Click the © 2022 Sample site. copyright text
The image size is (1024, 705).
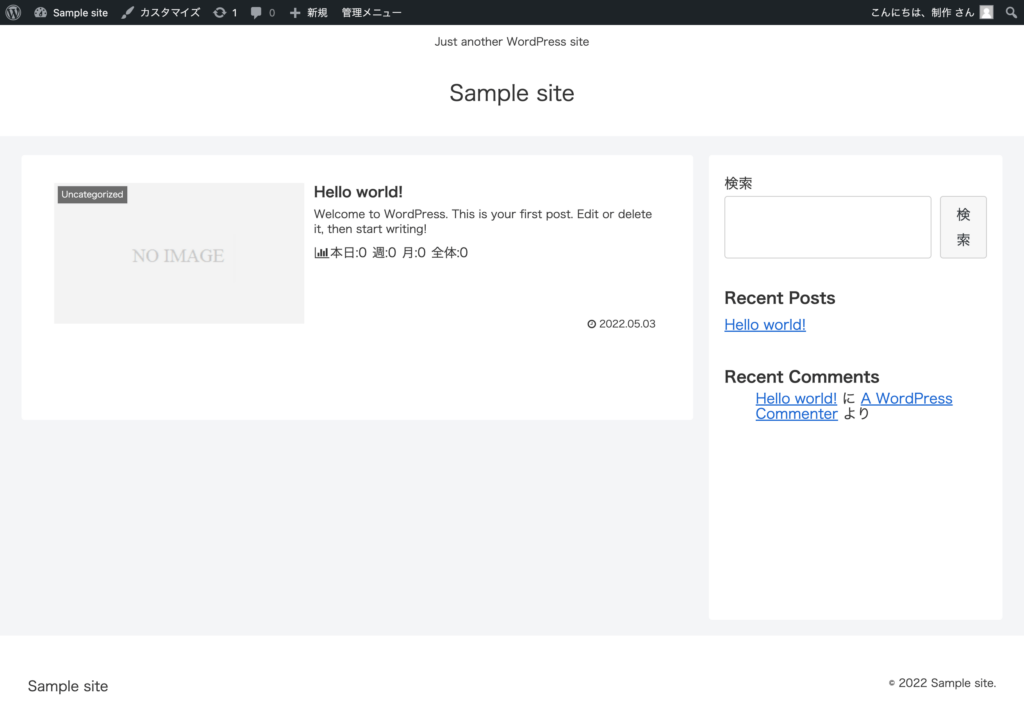pos(942,683)
